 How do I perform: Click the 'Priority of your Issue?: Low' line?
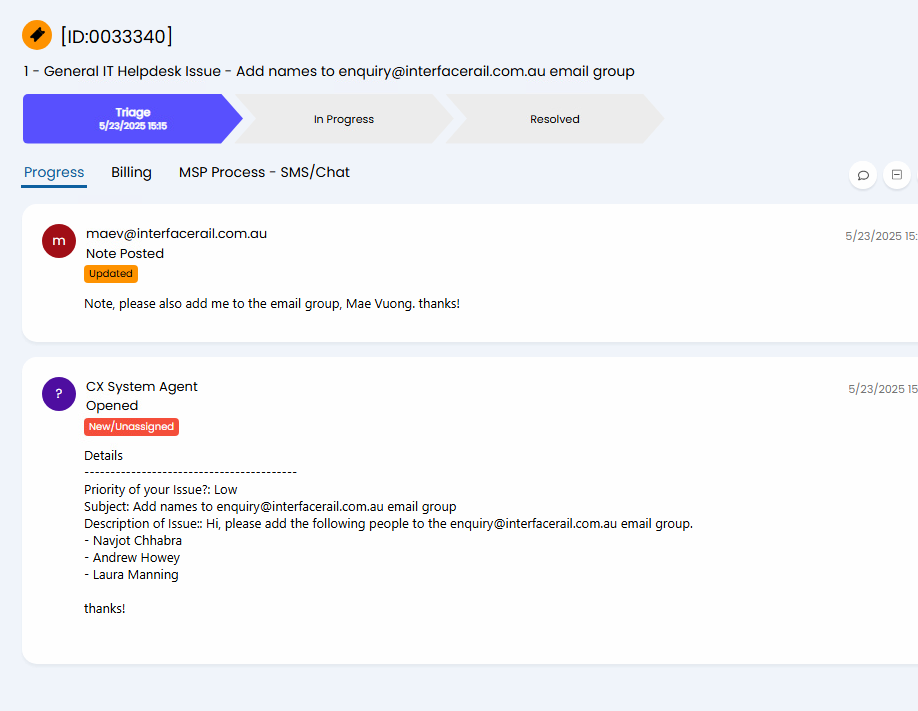point(160,490)
